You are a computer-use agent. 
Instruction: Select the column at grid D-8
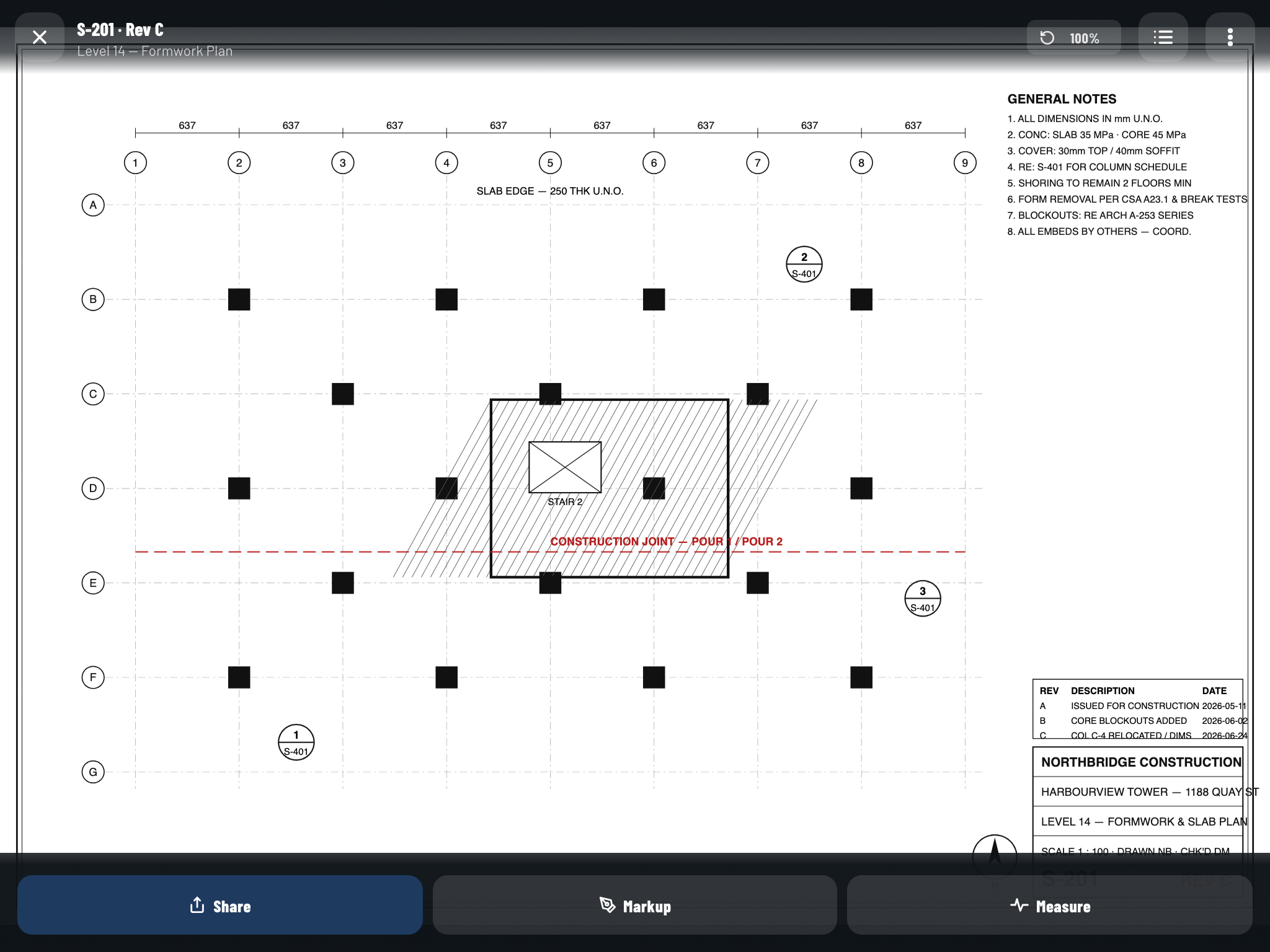pos(861,488)
